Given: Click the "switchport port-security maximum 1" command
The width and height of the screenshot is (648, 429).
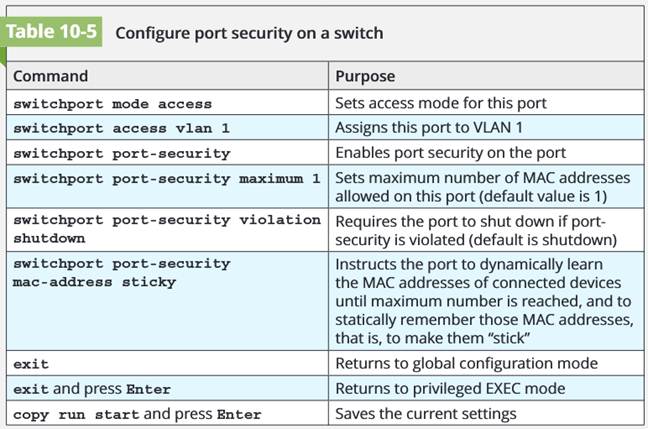Looking at the screenshot, I should click(x=166, y=179).
